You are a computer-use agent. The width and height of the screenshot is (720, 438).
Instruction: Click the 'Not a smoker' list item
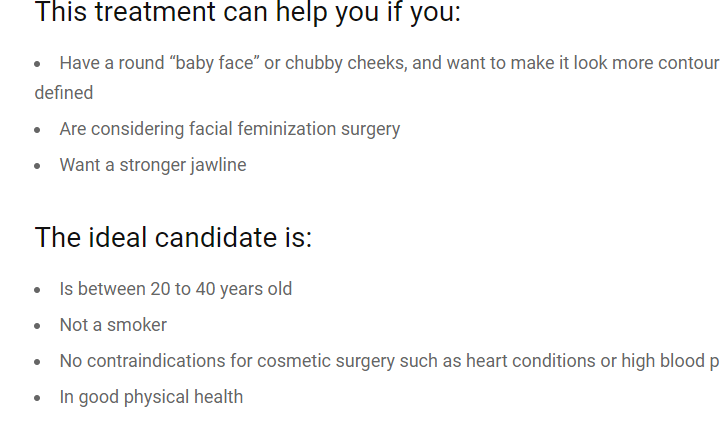113,325
